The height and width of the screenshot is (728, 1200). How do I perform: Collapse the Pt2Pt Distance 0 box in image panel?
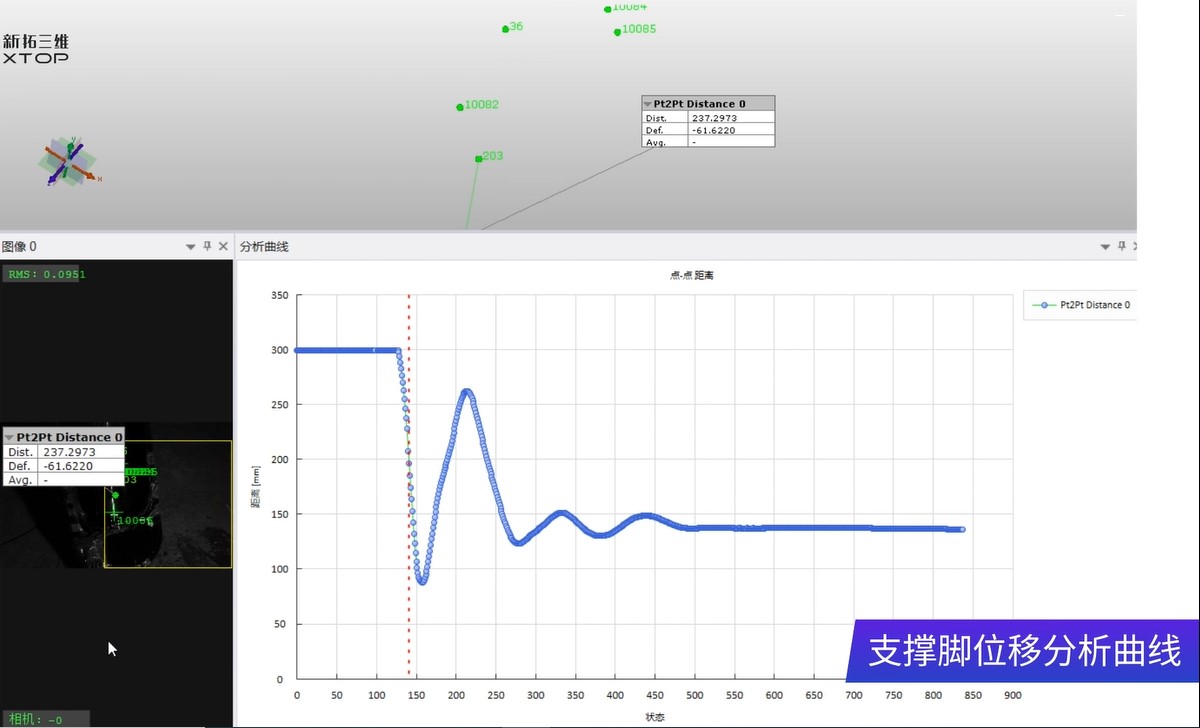[x=9, y=437]
